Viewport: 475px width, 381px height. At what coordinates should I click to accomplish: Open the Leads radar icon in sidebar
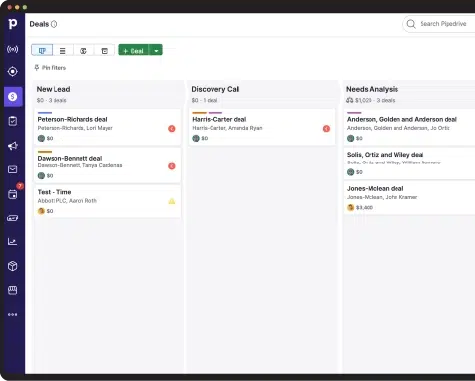[13, 50]
